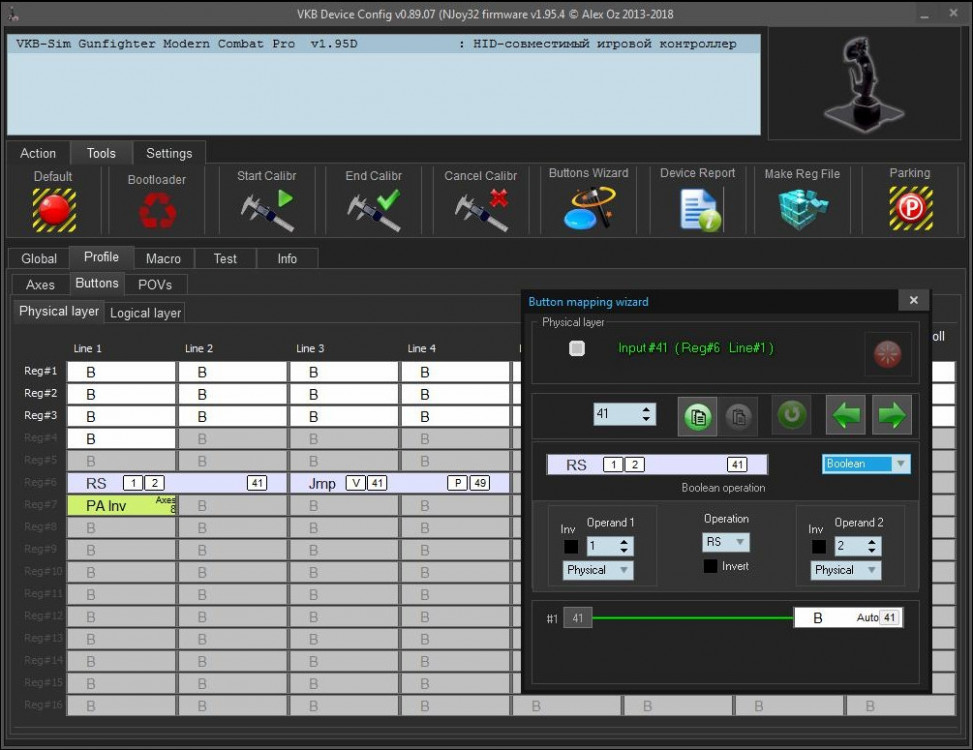Click the Bootloader recycle icon
This screenshot has height=750, width=973.
pyautogui.click(x=156, y=211)
